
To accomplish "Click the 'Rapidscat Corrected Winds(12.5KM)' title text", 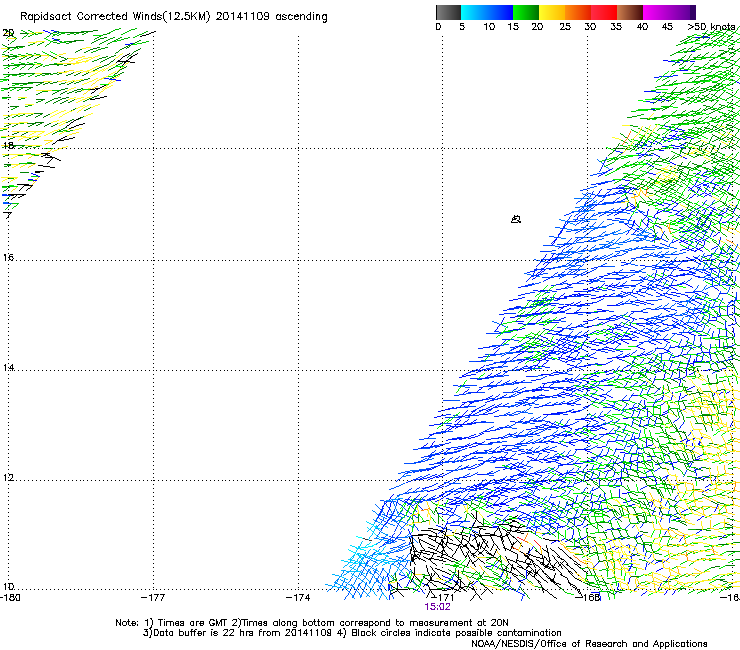I will [115, 17].
